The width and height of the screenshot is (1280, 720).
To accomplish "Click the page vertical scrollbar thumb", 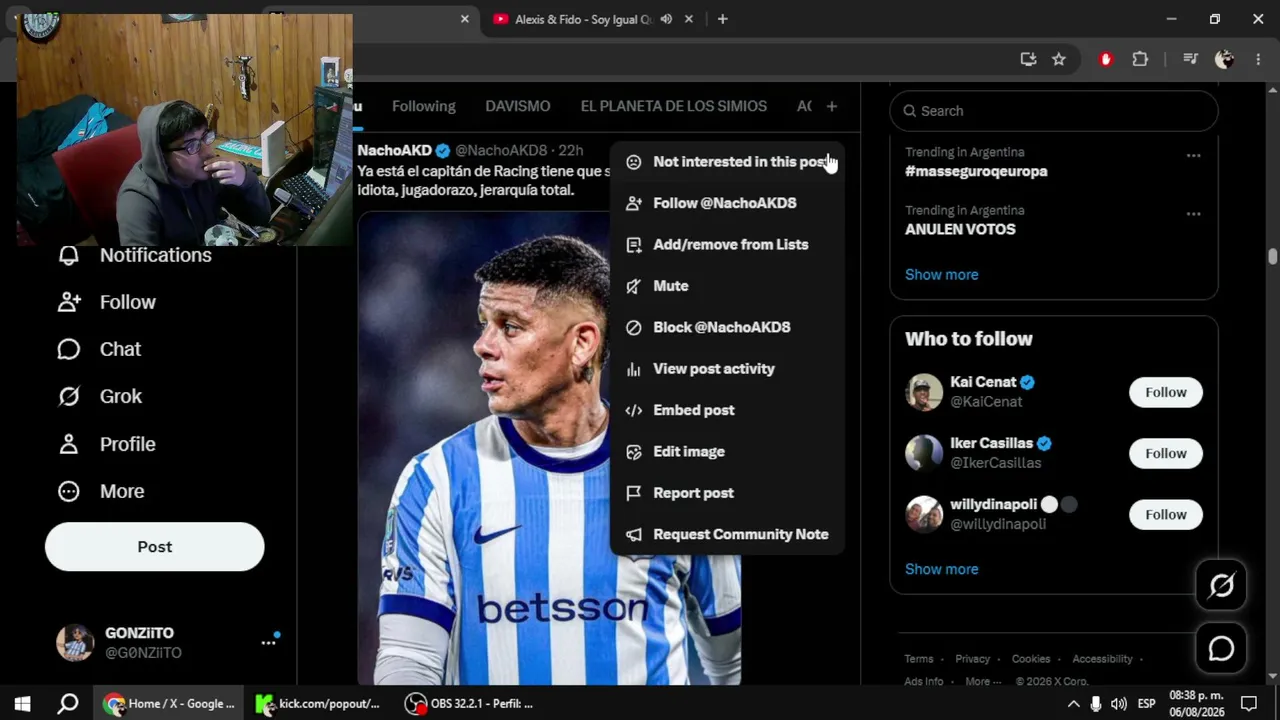I will (1272, 256).
